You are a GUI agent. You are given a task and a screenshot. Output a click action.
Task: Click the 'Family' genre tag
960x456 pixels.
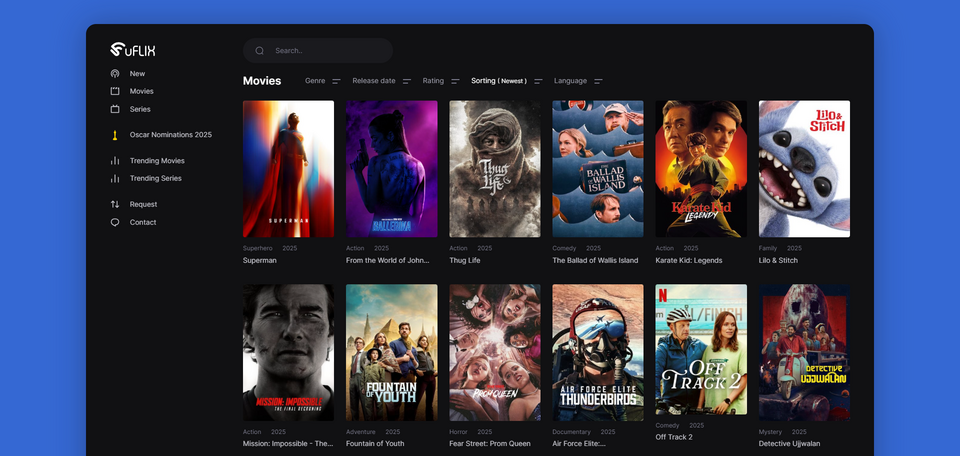point(768,249)
